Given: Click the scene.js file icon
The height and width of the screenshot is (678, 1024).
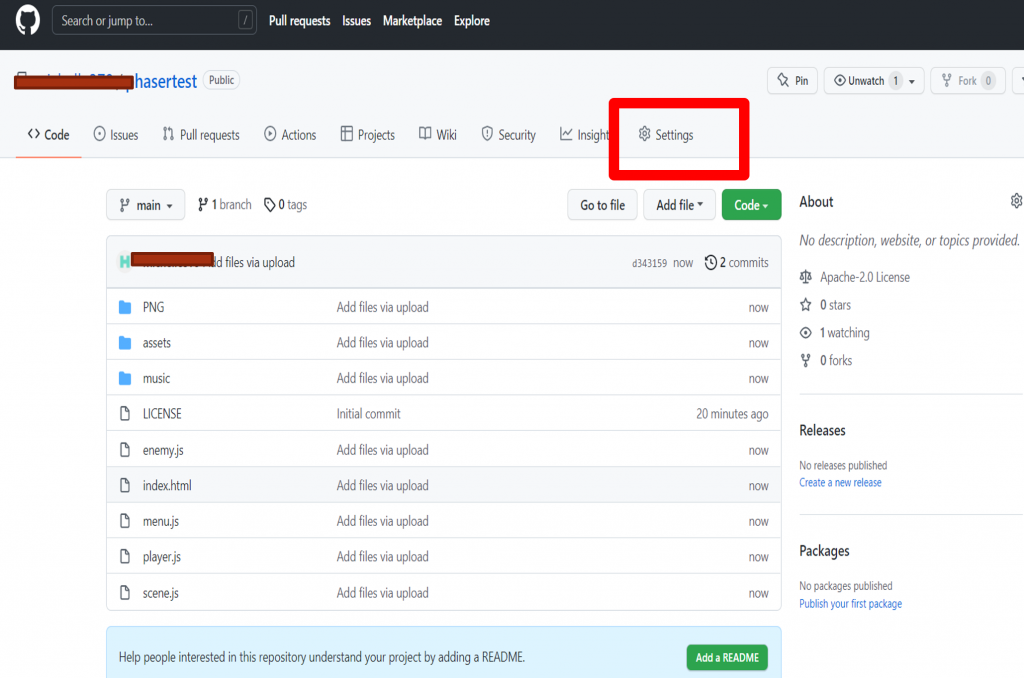Looking at the screenshot, I should point(125,592).
